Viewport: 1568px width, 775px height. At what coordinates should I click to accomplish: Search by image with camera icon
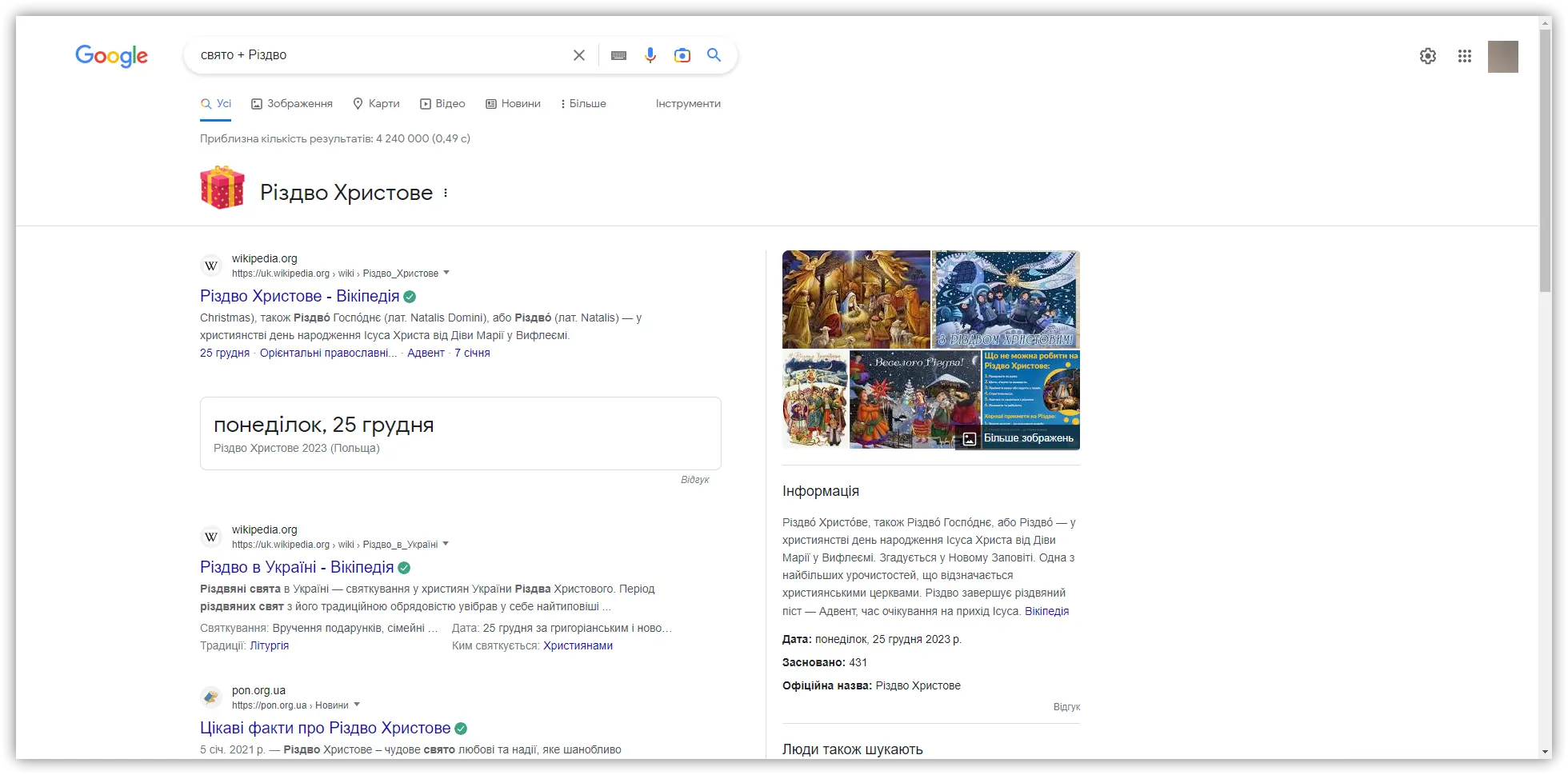coord(682,55)
